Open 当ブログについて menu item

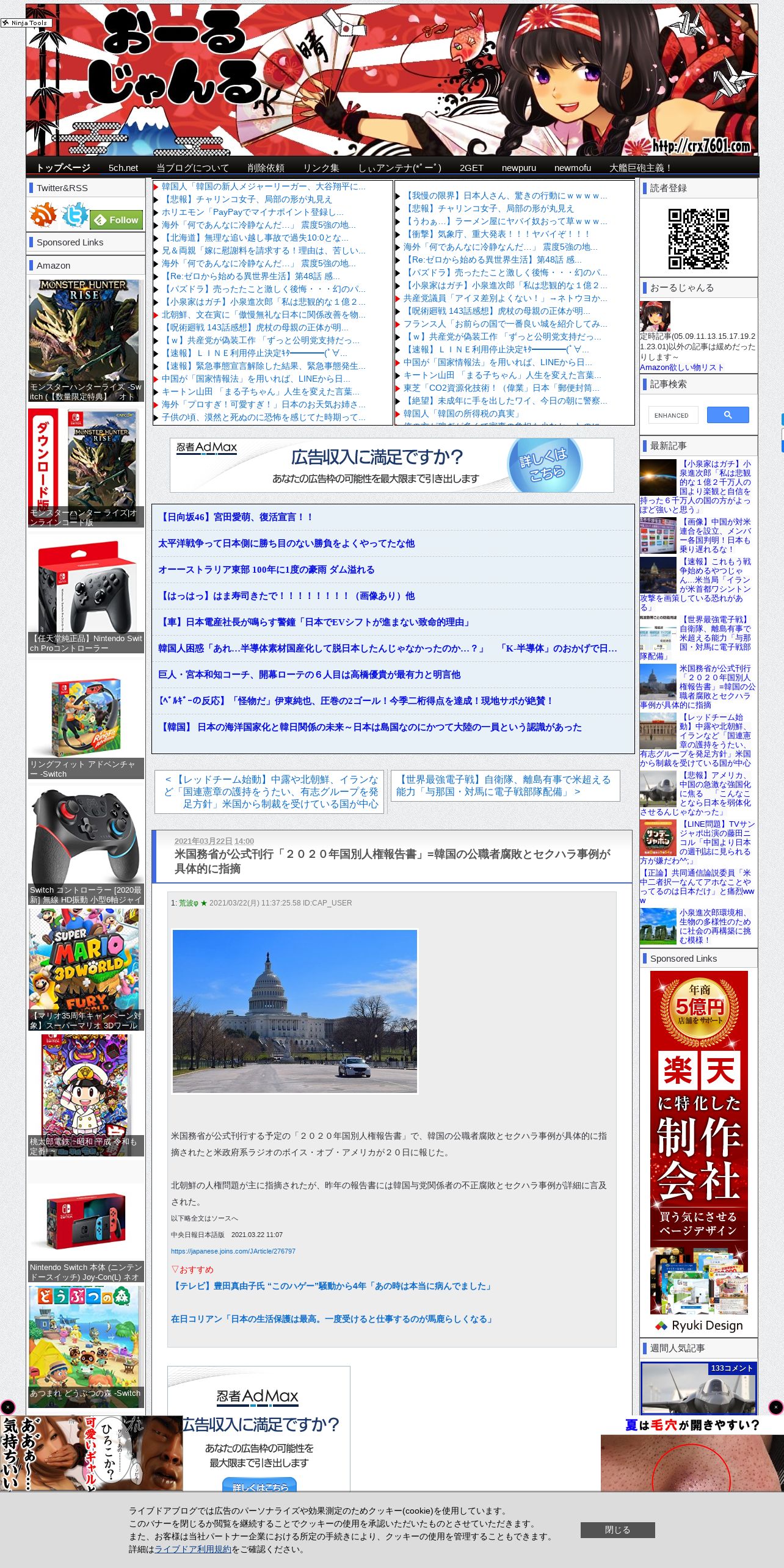click(x=192, y=168)
